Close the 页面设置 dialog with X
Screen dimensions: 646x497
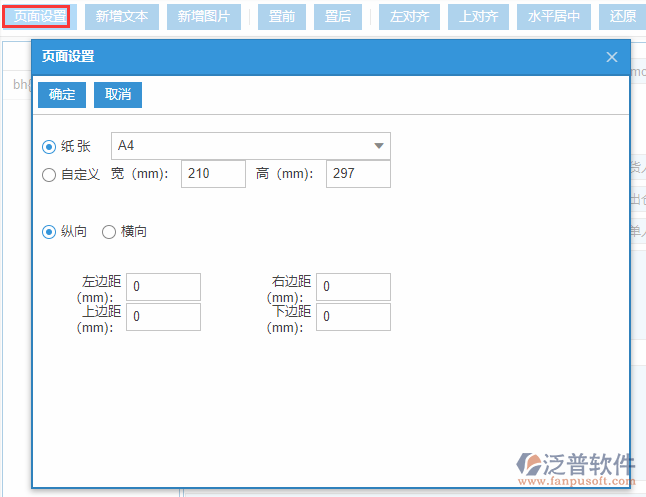pos(612,57)
